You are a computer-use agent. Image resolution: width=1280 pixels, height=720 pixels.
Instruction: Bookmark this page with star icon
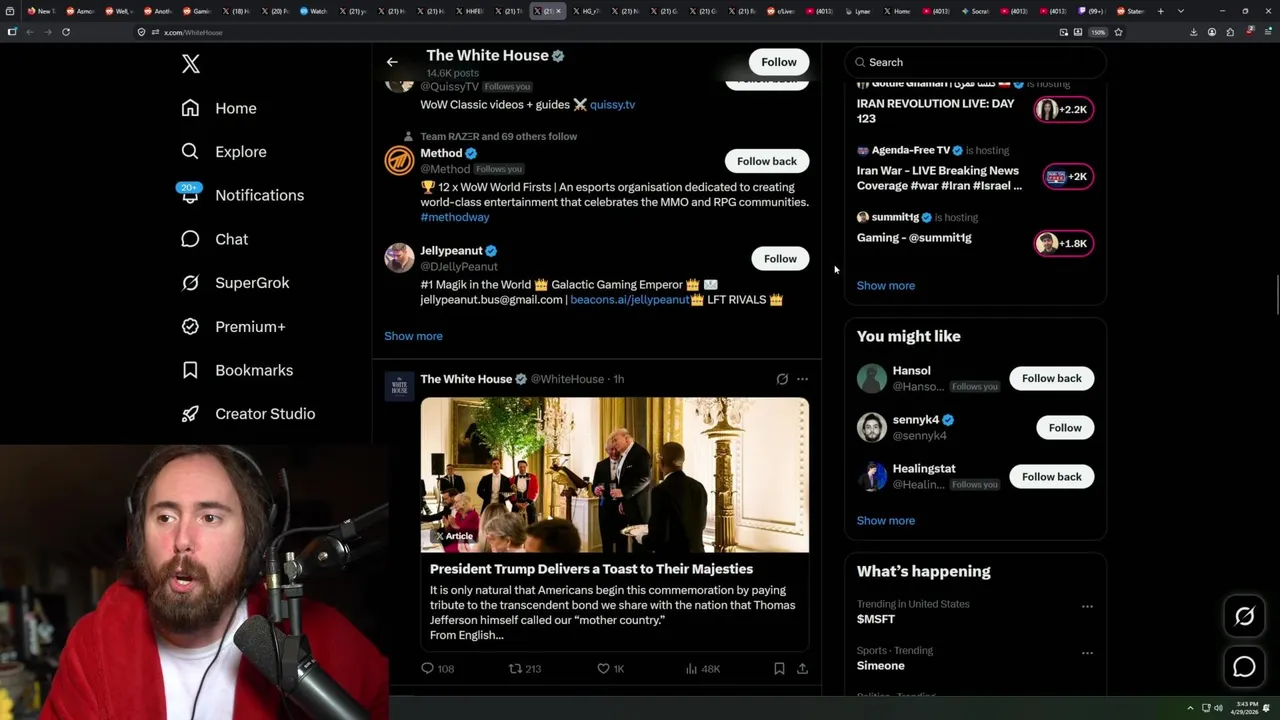[x=1118, y=32]
